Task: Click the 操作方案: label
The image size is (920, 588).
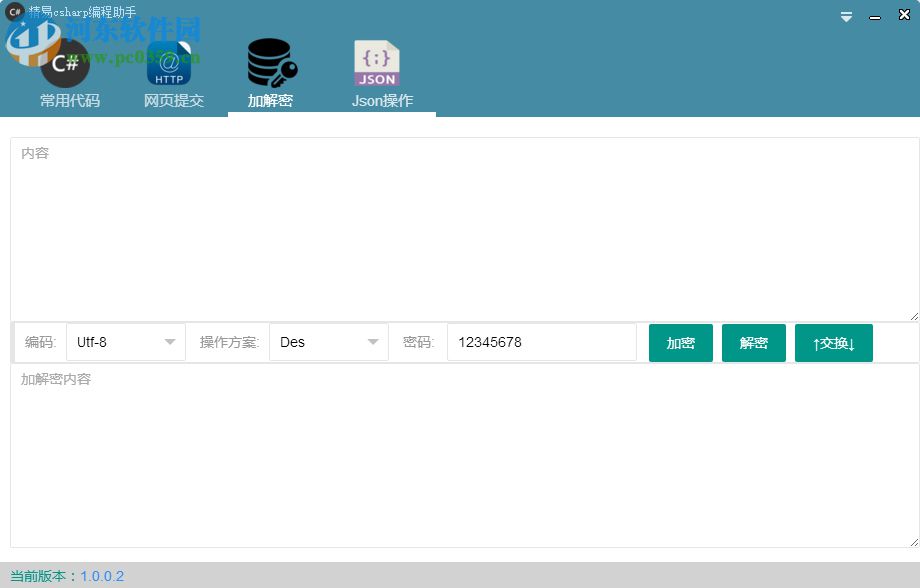Action: tap(229, 342)
